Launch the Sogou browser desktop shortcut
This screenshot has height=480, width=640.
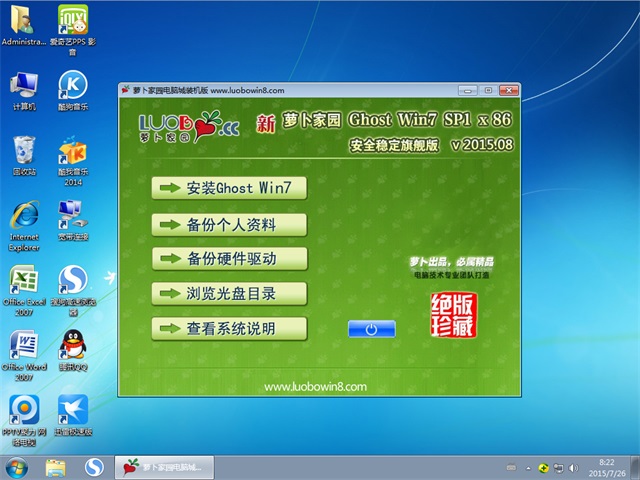tap(73, 291)
